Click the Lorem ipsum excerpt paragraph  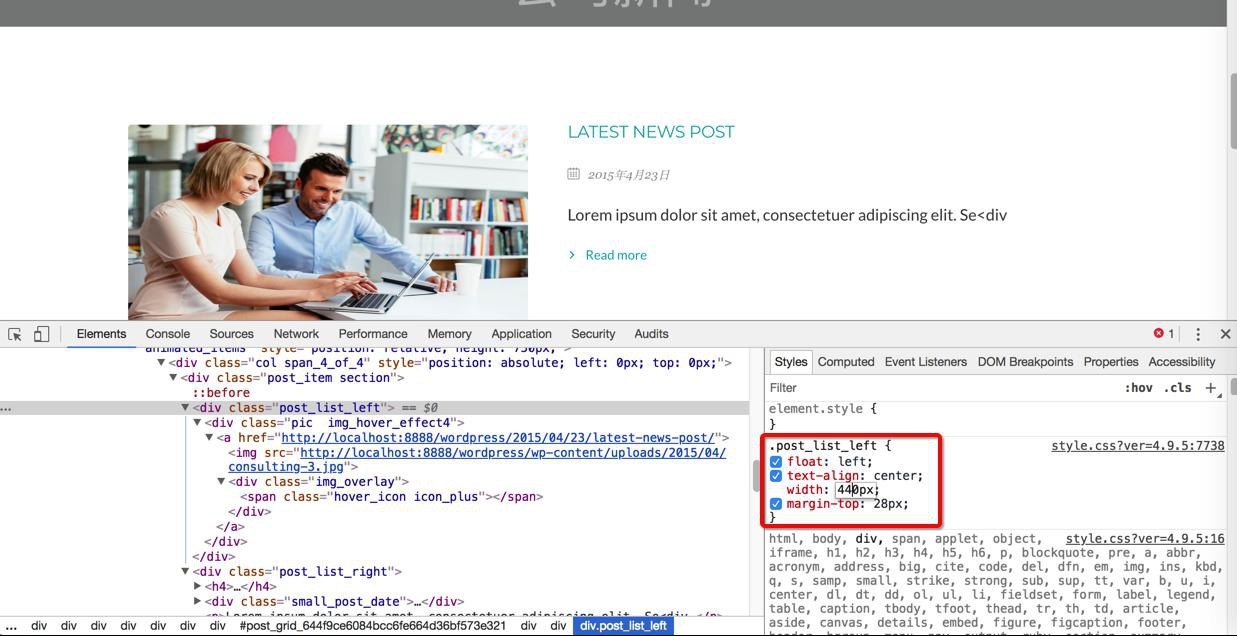[x=787, y=215]
